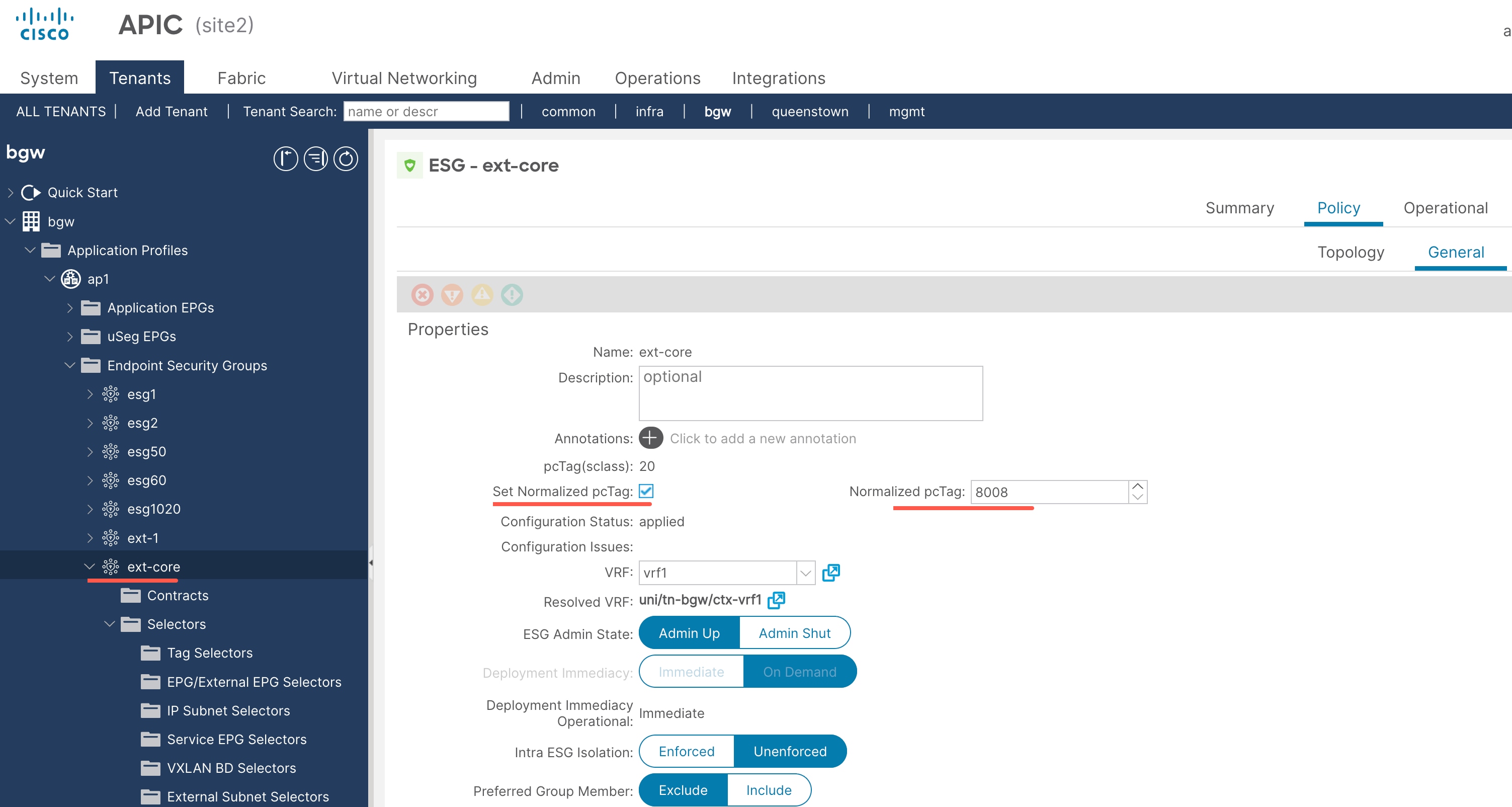Click the Application EPGs folder icon
The height and width of the screenshot is (807, 1512).
[x=91, y=307]
